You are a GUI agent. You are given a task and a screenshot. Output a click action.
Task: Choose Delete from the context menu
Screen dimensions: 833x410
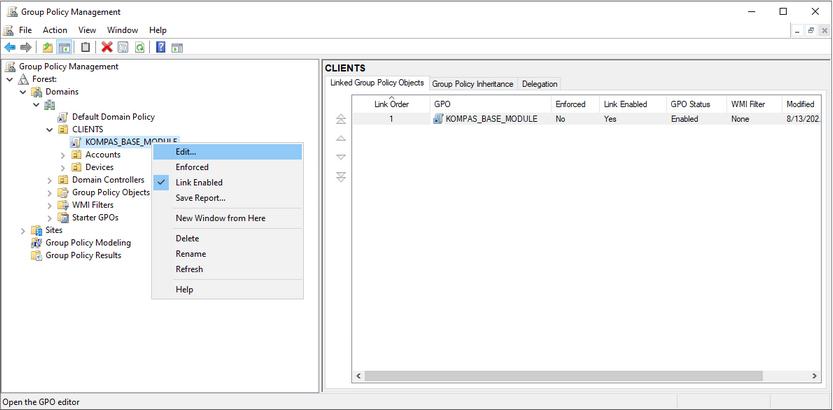pos(227,238)
